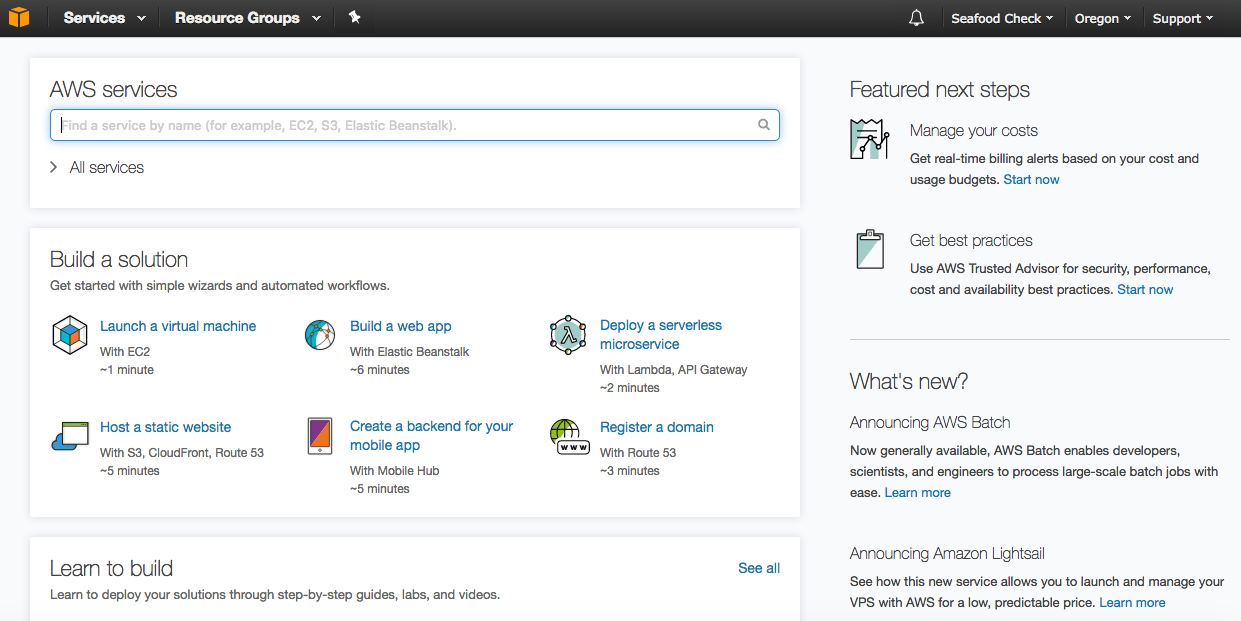Click the "What's new?" heading
This screenshot has height=621, width=1241.
[x=909, y=381]
